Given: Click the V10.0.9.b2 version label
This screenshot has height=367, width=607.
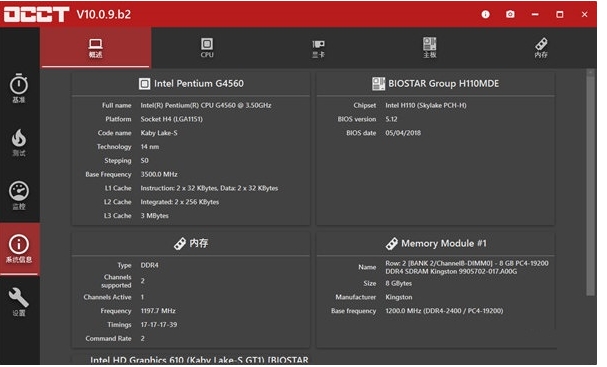Looking at the screenshot, I should (104, 15).
